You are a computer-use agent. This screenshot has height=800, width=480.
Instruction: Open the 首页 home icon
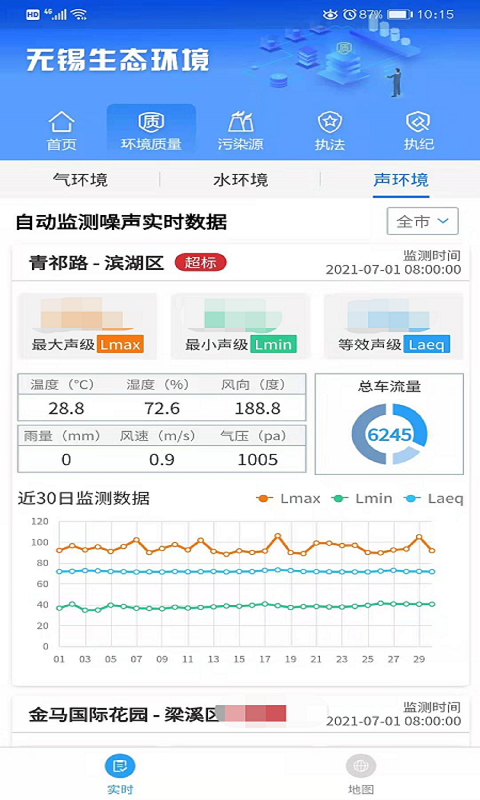click(x=61, y=131)
